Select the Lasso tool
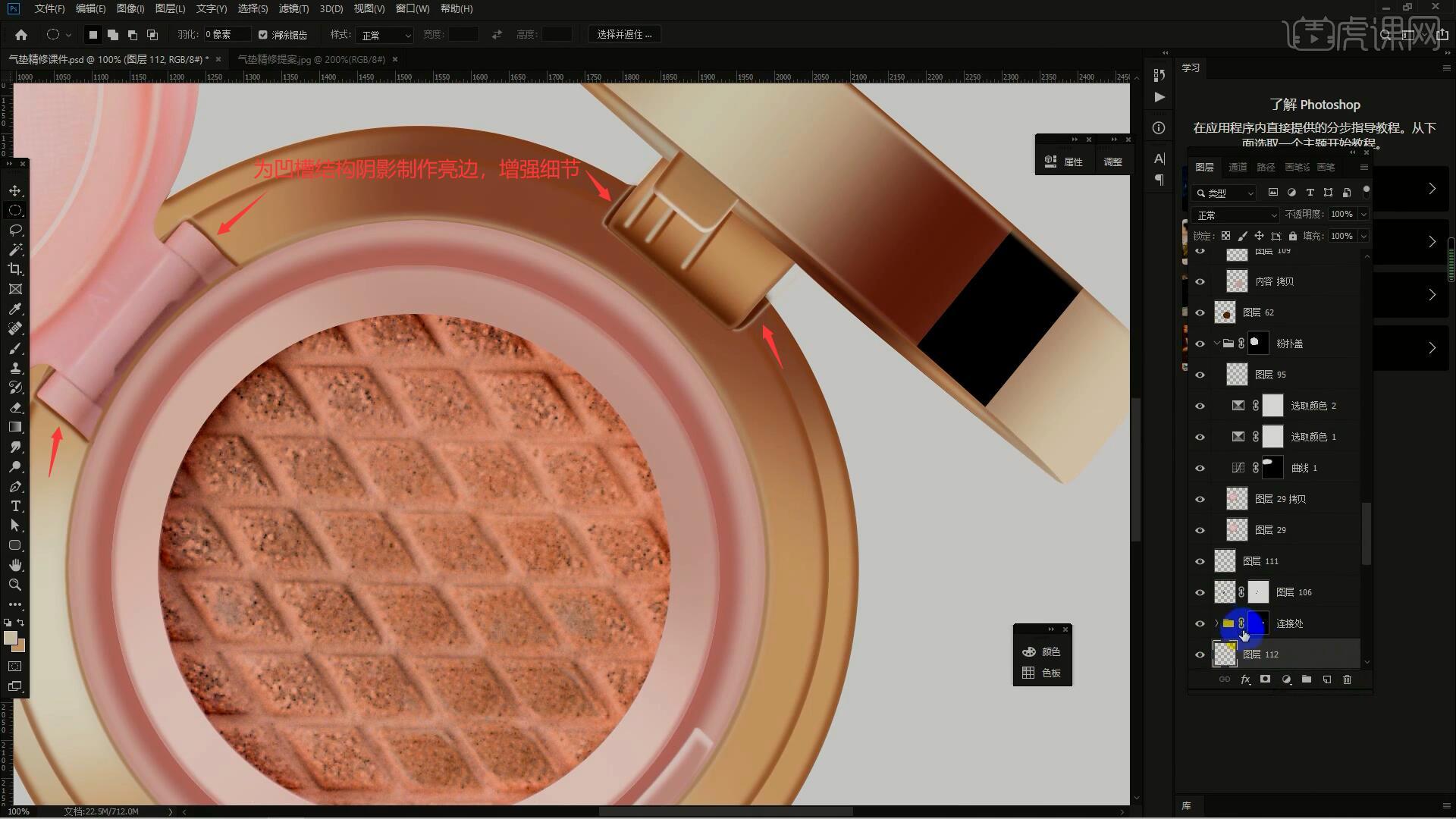 click(15, 230)
